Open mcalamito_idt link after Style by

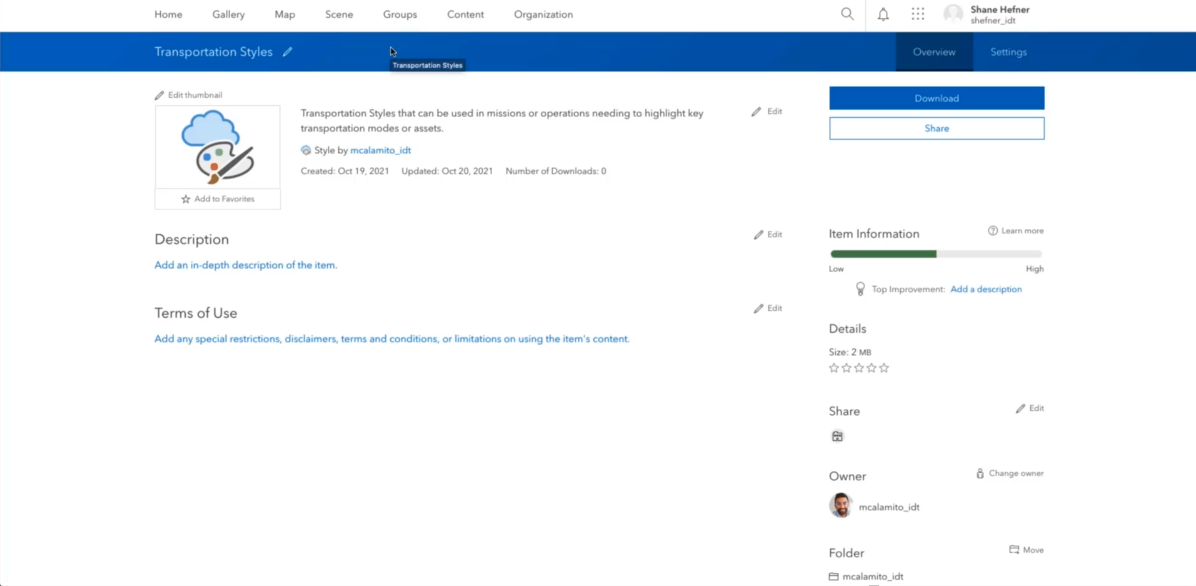pyautogui.click(x=381, y=150)
